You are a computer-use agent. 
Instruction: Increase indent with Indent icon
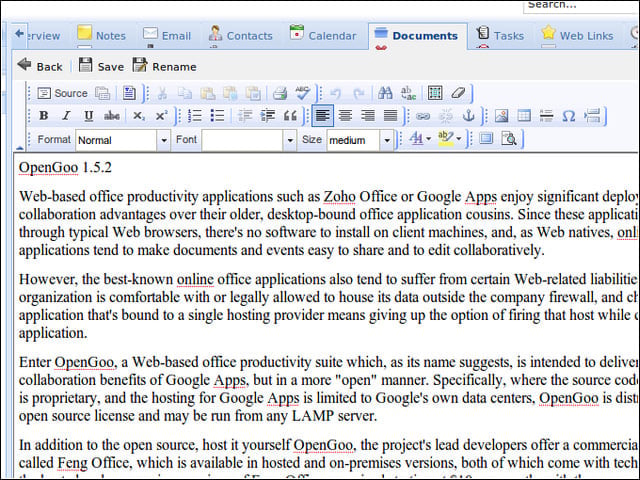coord(267,116)
